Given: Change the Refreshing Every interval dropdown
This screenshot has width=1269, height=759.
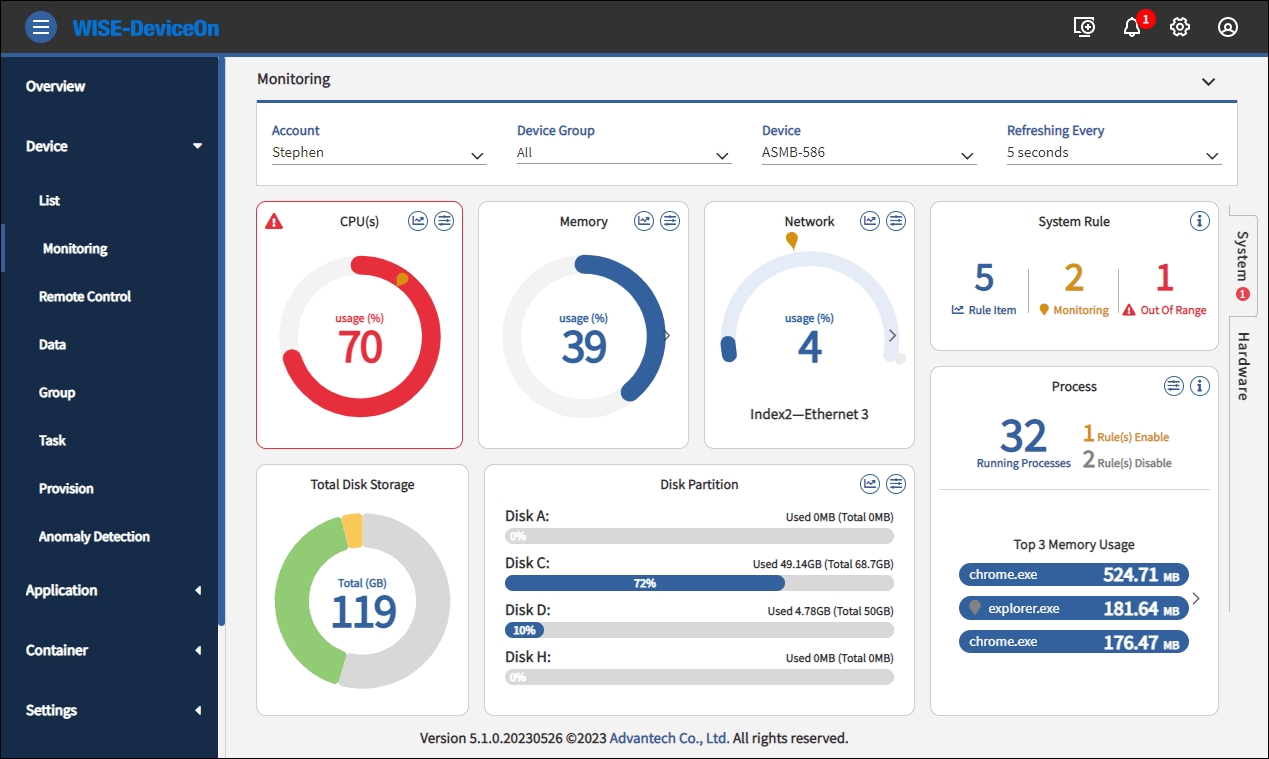Looking at the screenshot, I should pyautogui.click(x=1113, y=154).
